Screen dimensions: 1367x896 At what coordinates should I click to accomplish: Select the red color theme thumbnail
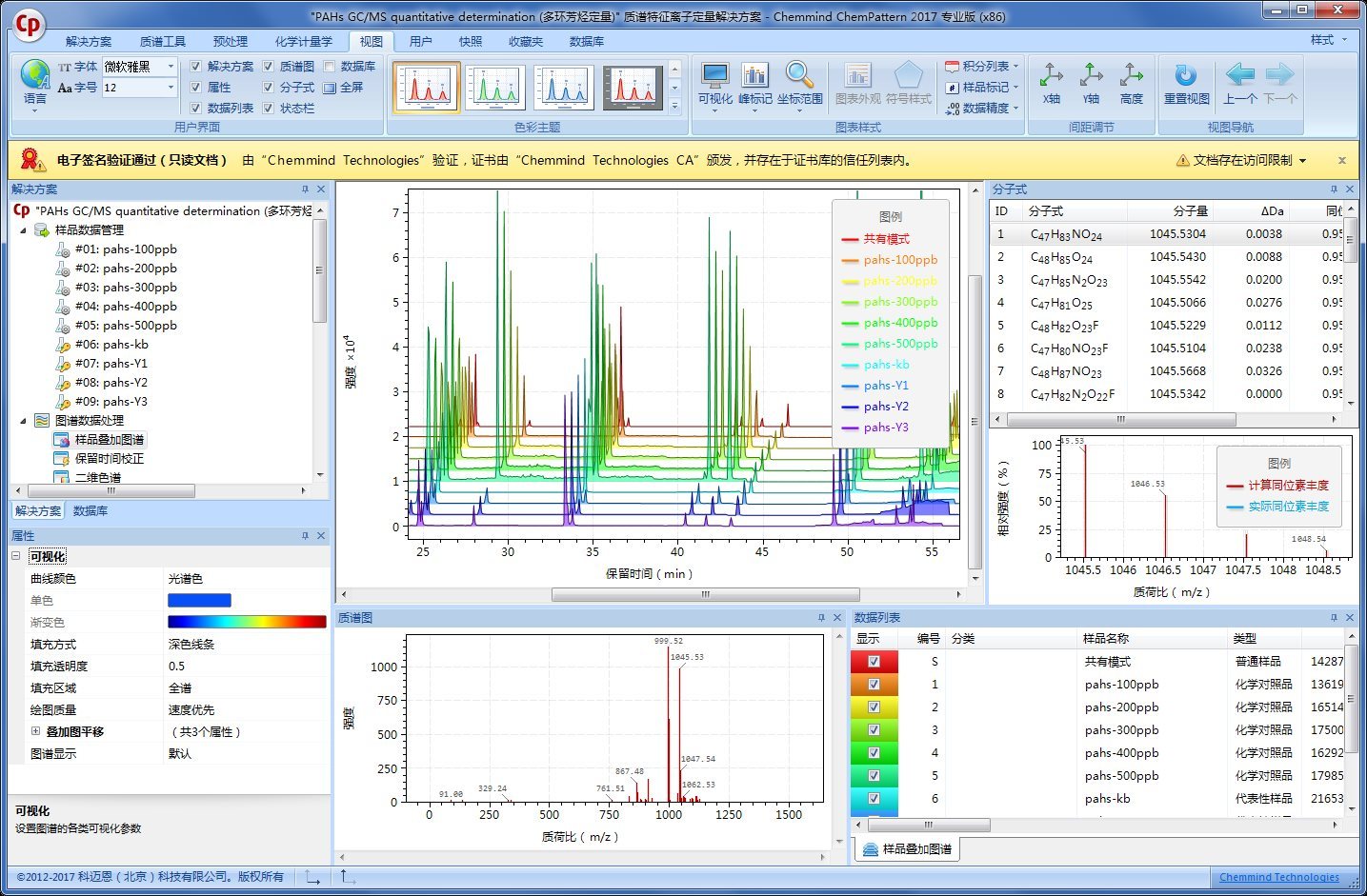427,88
